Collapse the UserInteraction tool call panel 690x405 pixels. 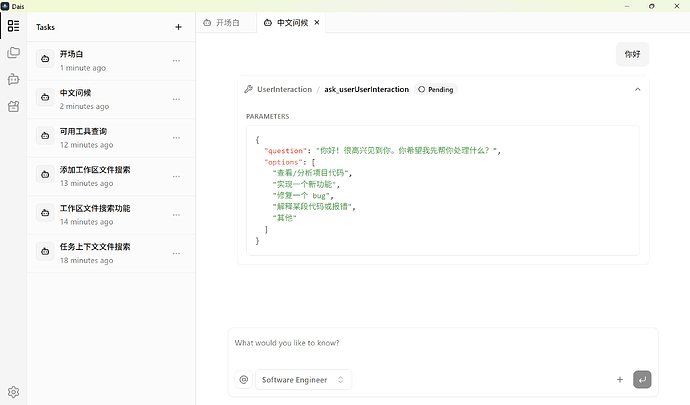click(638, 89)
